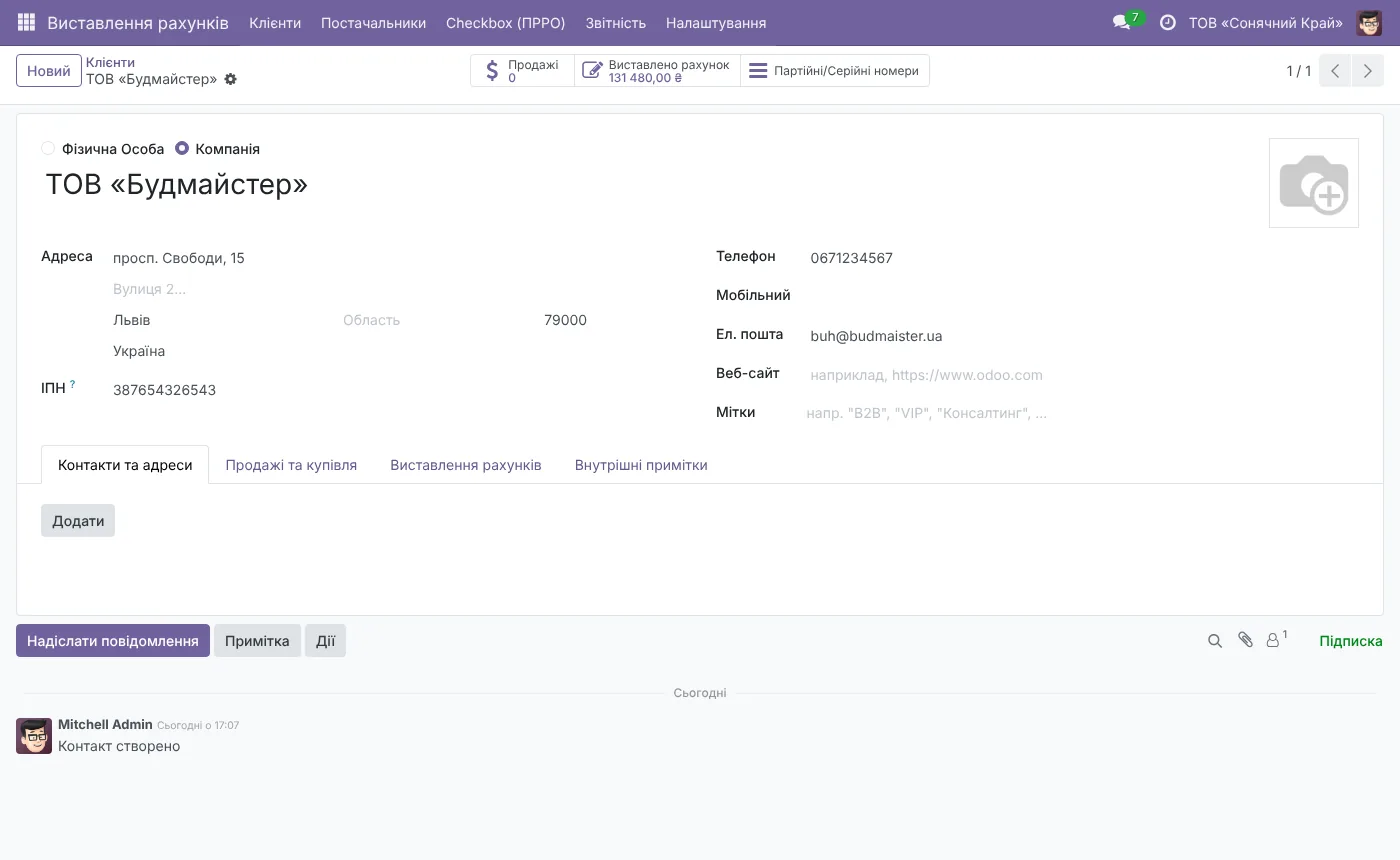Viewport: 1400px width, 860px height.
Task: Select the Компанія radio button
Action: click(182, 148)
